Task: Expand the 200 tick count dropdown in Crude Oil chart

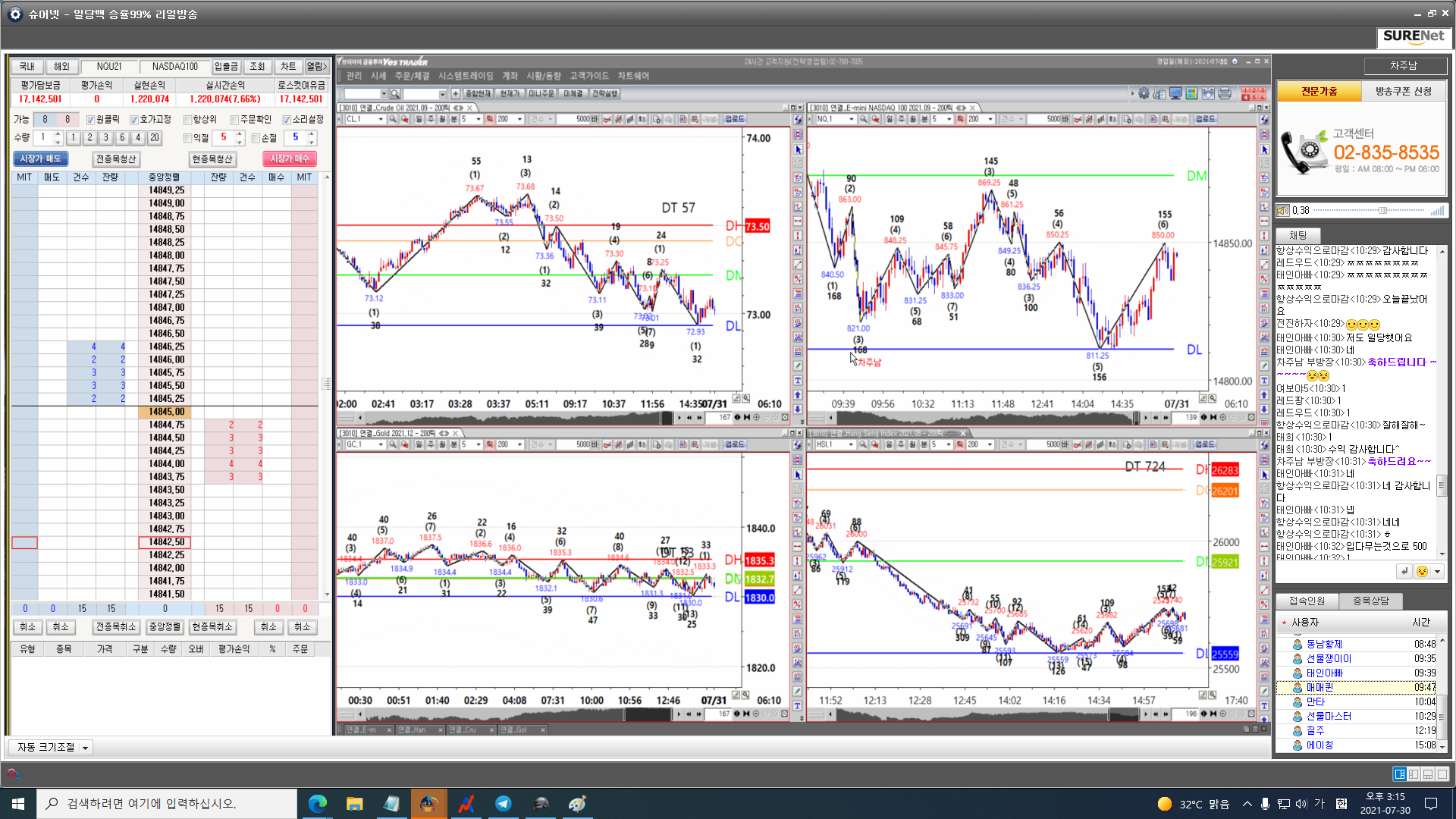Action: (519, 119)
